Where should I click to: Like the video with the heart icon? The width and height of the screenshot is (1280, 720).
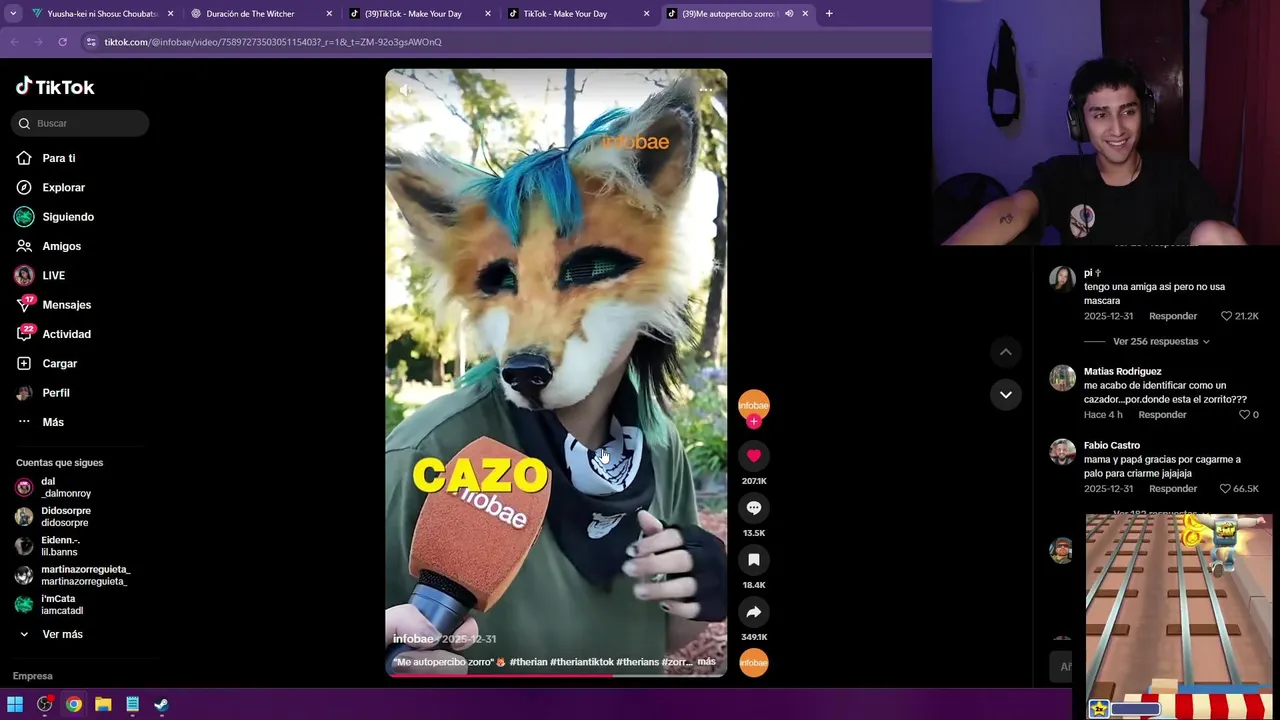(x=754, y=456)
